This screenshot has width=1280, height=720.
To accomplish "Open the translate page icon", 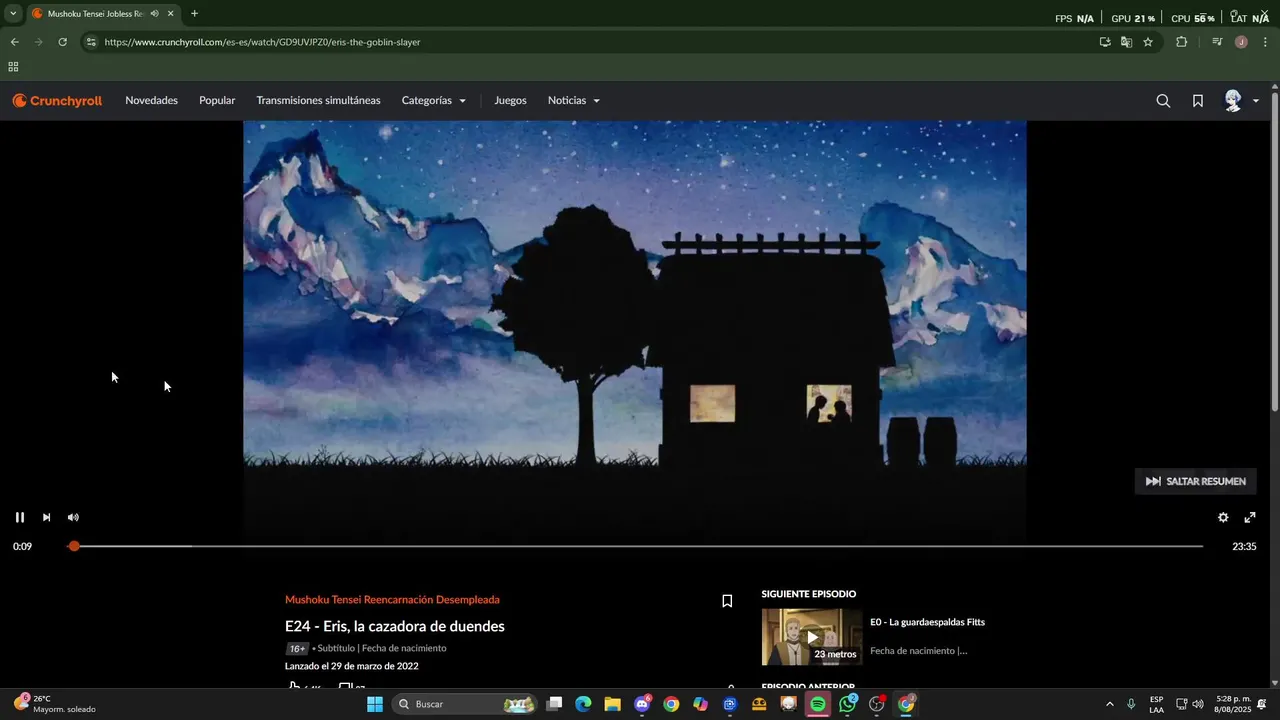I will click(x=1126, y=42).
